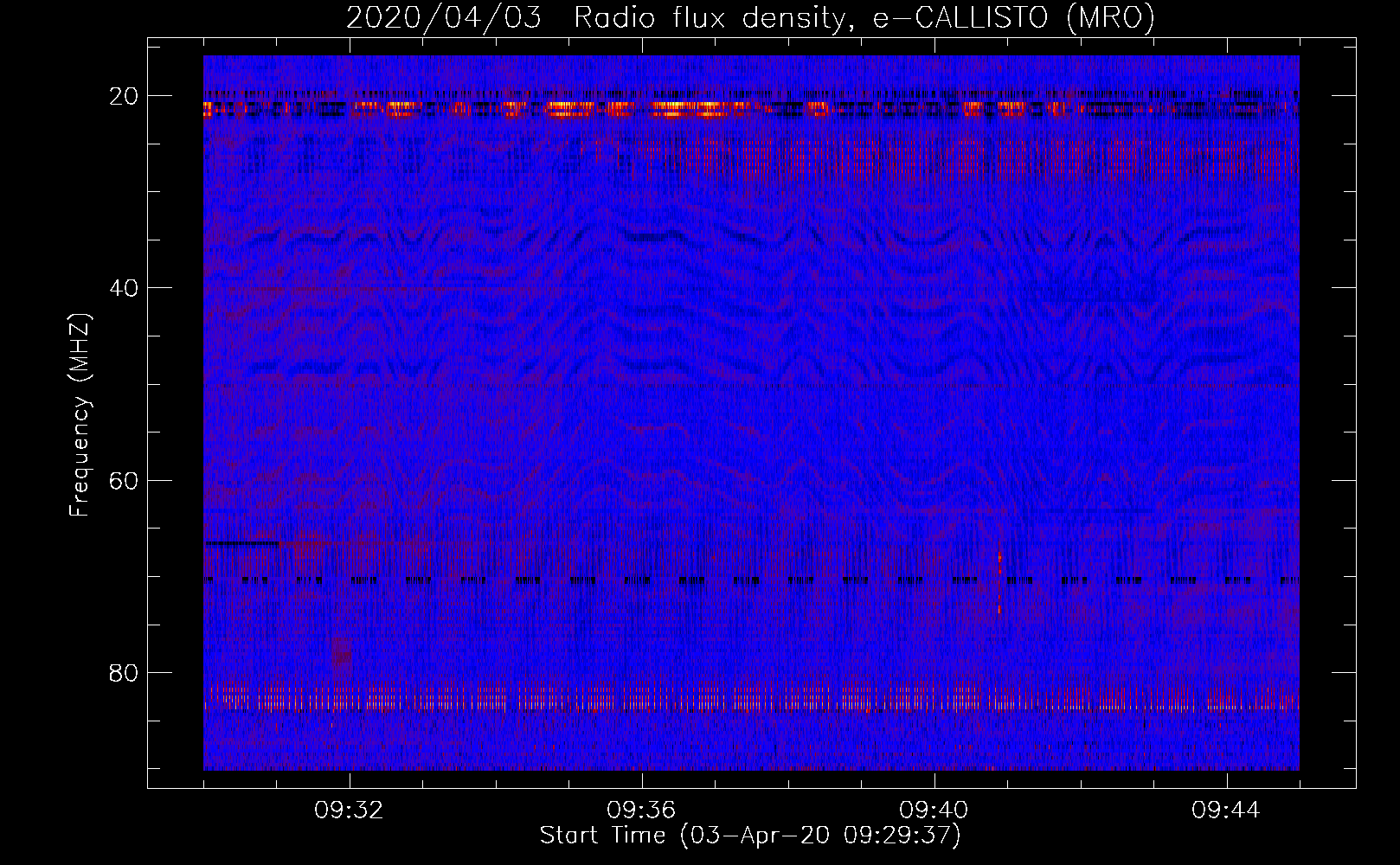Click the bright orange emission band near 21 MHz

click(x=751, y=109)
